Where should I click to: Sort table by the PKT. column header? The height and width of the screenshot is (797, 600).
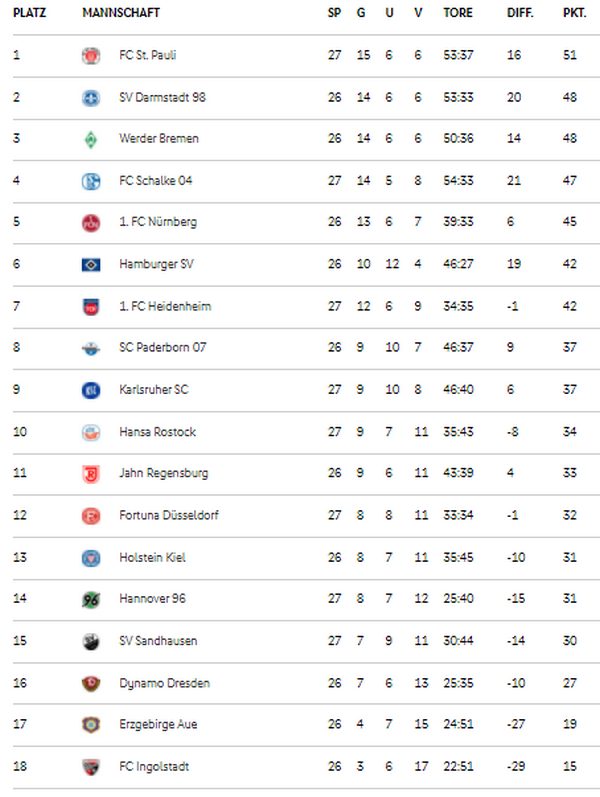574,13
